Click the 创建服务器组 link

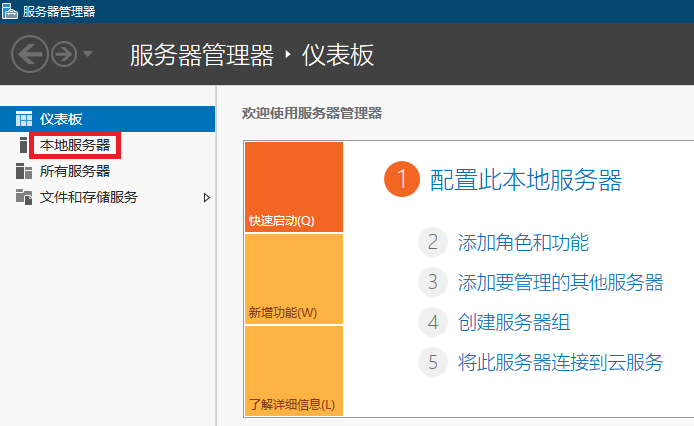pos(514,322)
